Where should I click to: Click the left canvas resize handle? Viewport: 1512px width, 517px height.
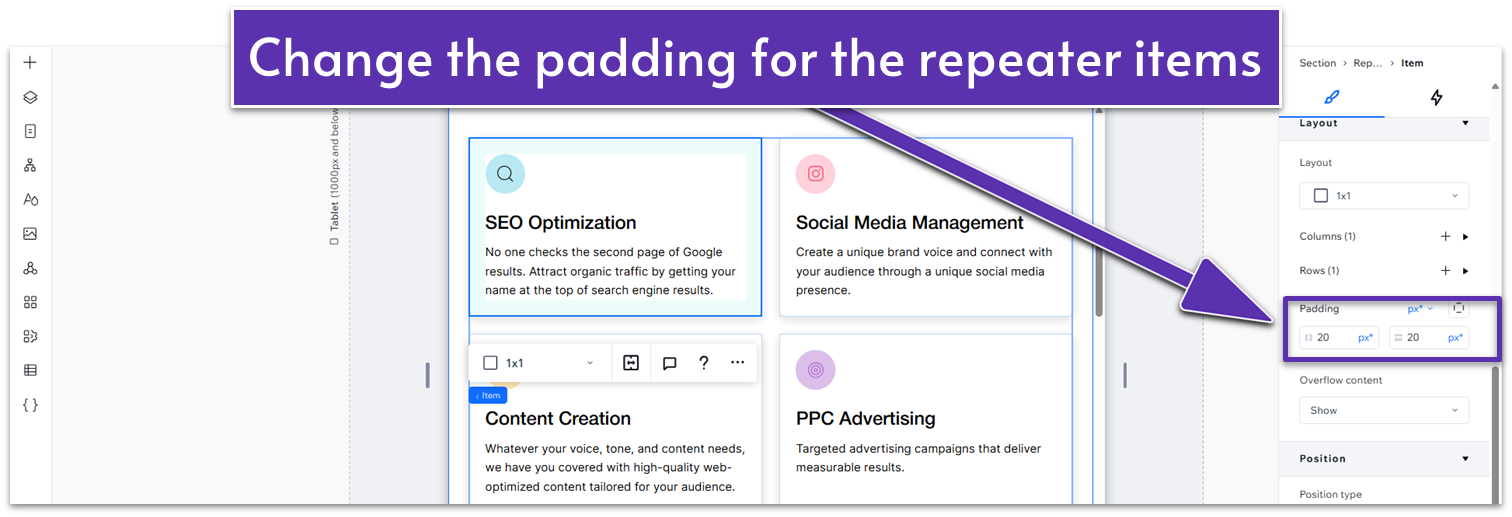(x=428, y=375)
